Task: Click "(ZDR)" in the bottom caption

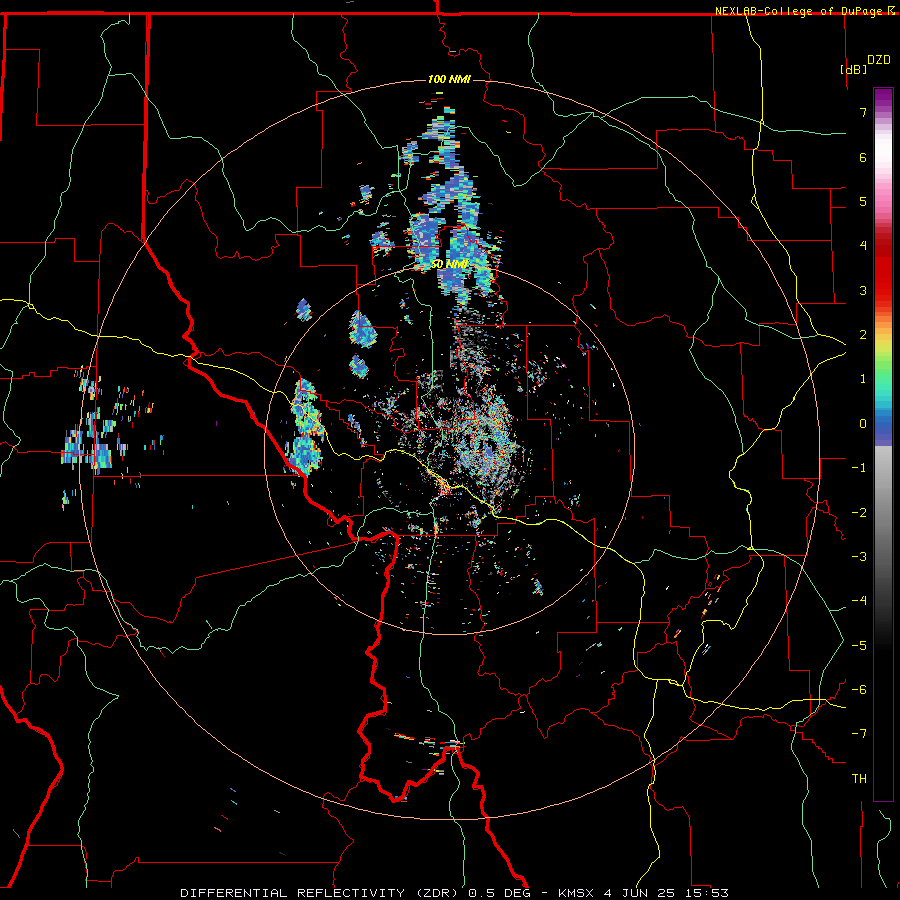Action: (436, 893)
